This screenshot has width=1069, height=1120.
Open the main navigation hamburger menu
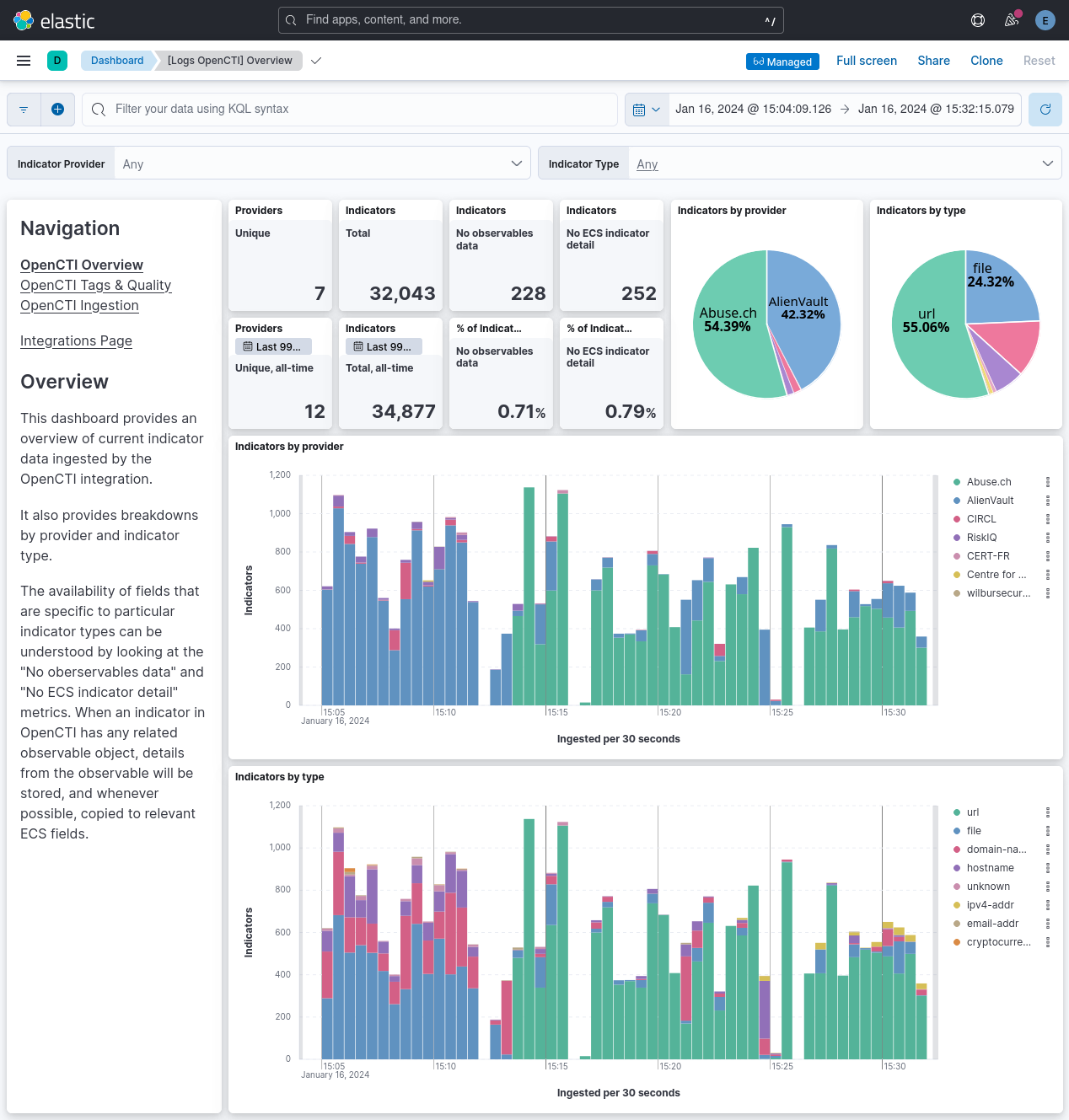(x=24, y=60)
